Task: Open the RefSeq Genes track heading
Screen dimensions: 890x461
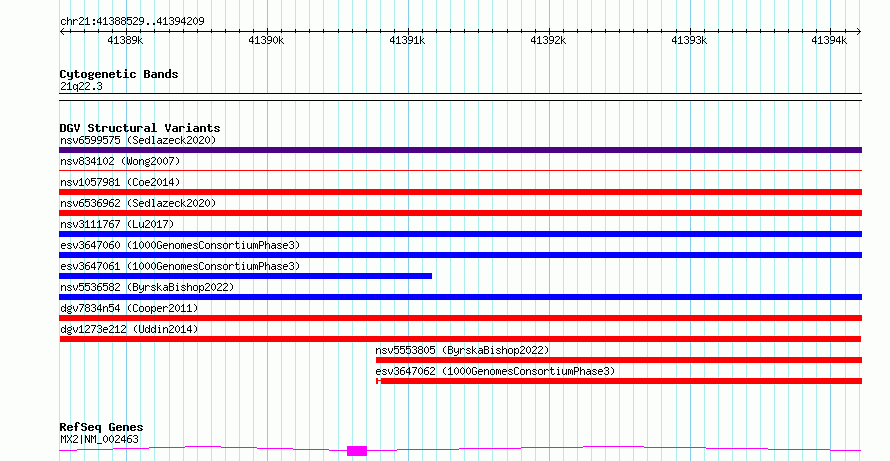Action: point(102,427)
